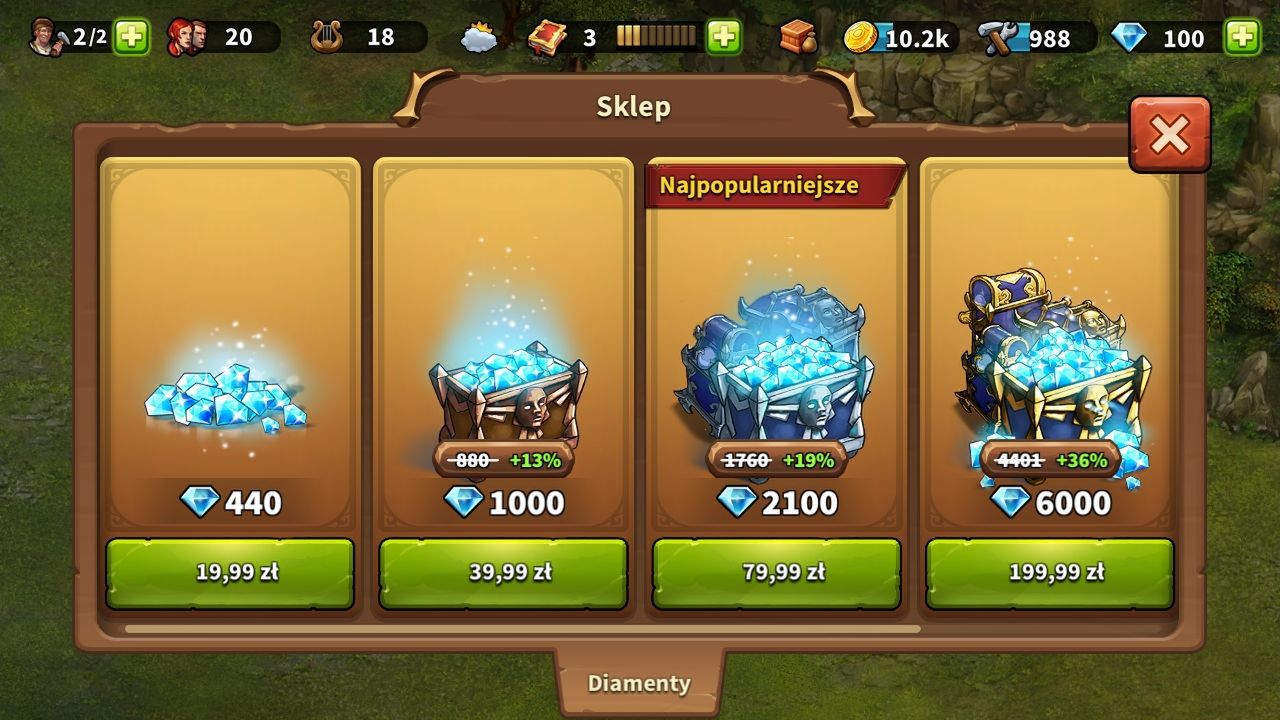Open the goods treasure chest icon
Screen dimensions: 1280x720
pyautogui.click(x=799, y=38)
